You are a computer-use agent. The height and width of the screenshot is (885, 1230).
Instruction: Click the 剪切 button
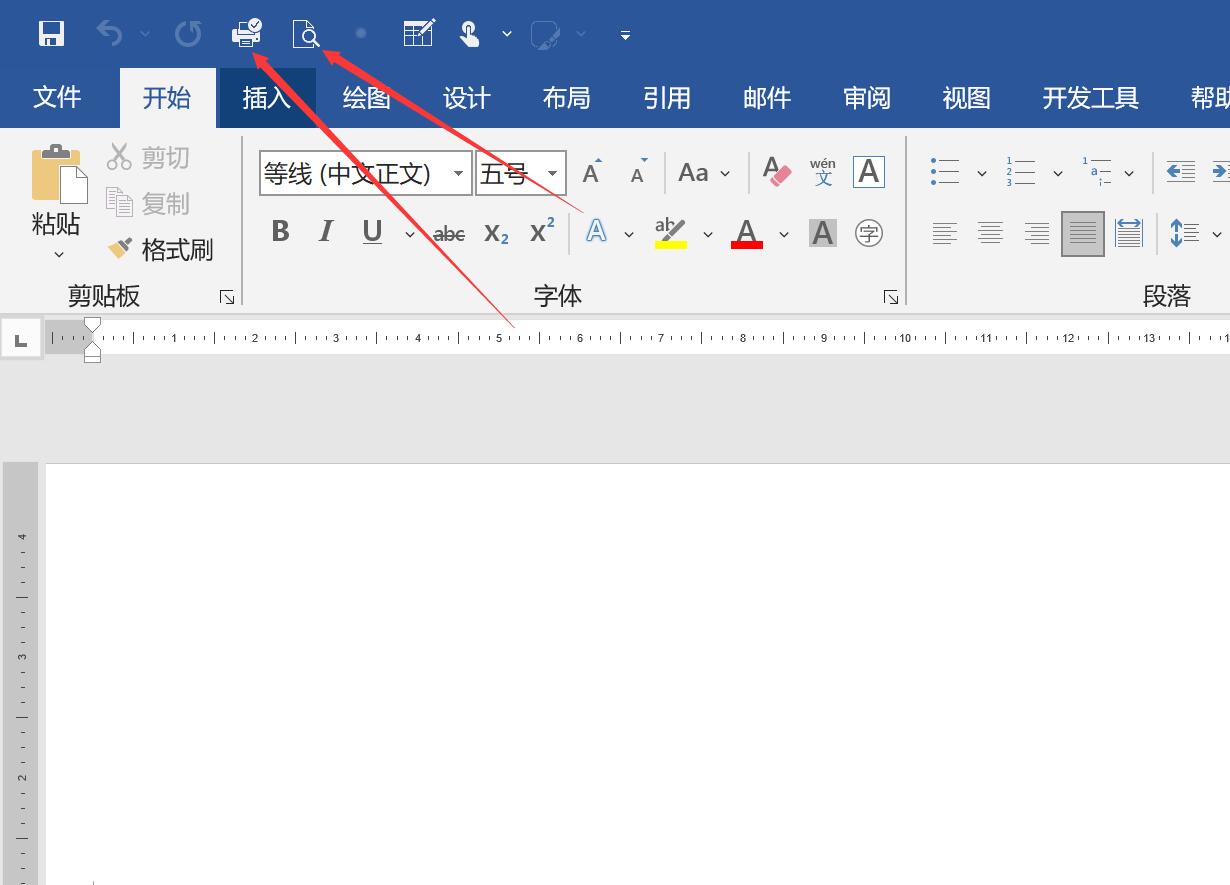coord(148,157)
